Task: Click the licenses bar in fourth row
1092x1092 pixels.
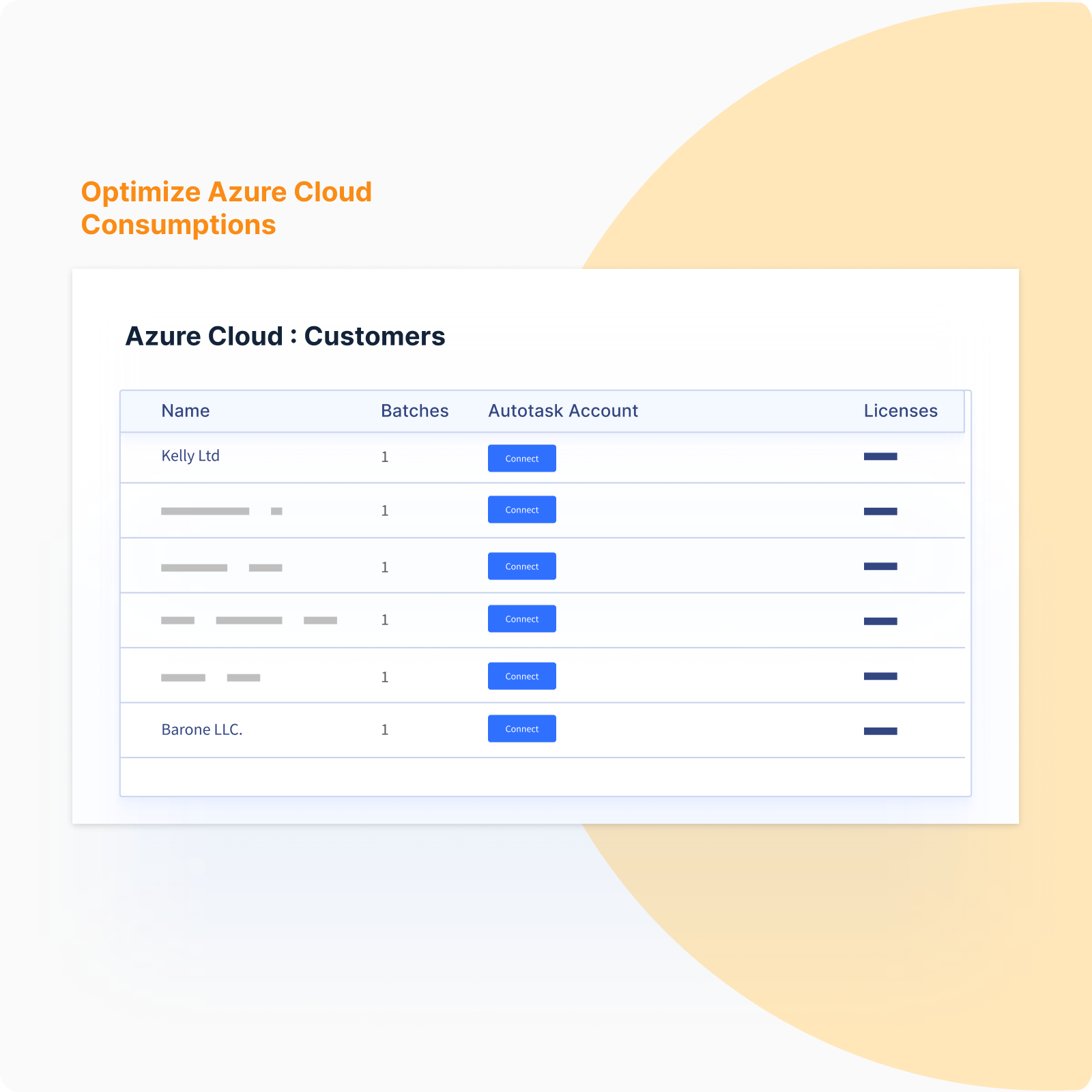Action: [880, 621]
